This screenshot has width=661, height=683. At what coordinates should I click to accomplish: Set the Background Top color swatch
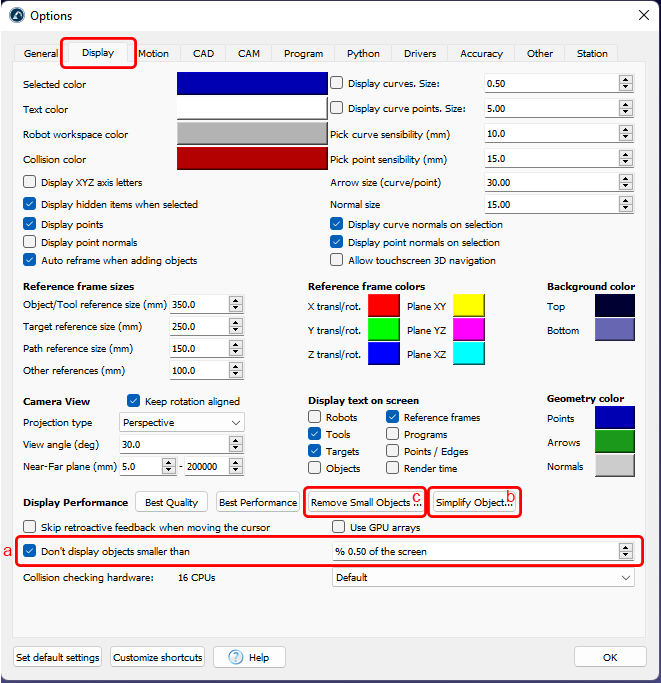click(614, 306)
